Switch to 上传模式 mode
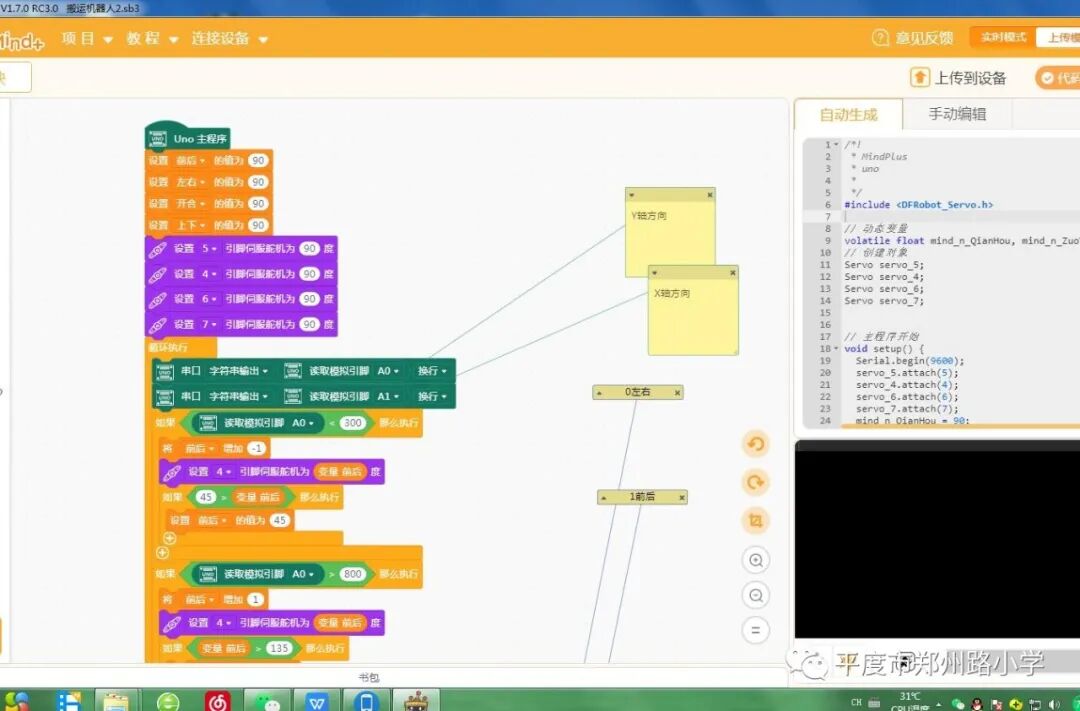The image size is (1080, 711). coord(1060,38)
